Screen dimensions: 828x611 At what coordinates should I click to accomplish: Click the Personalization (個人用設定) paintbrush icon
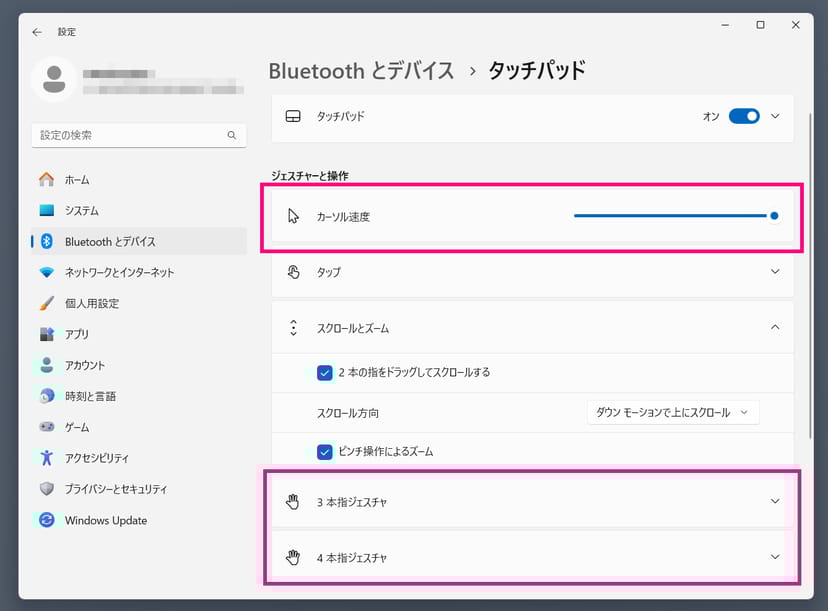coord(46,303)
